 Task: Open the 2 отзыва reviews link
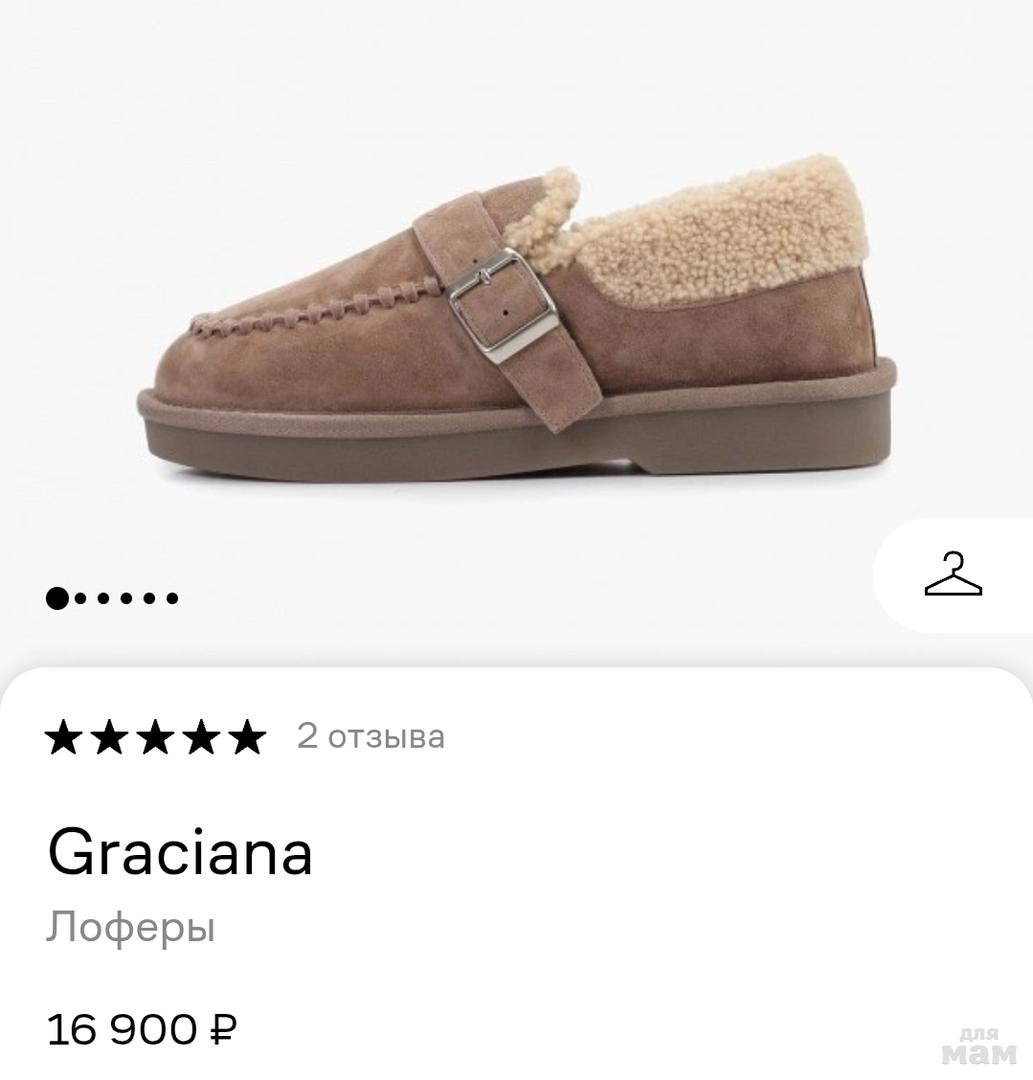click(371, 737)
